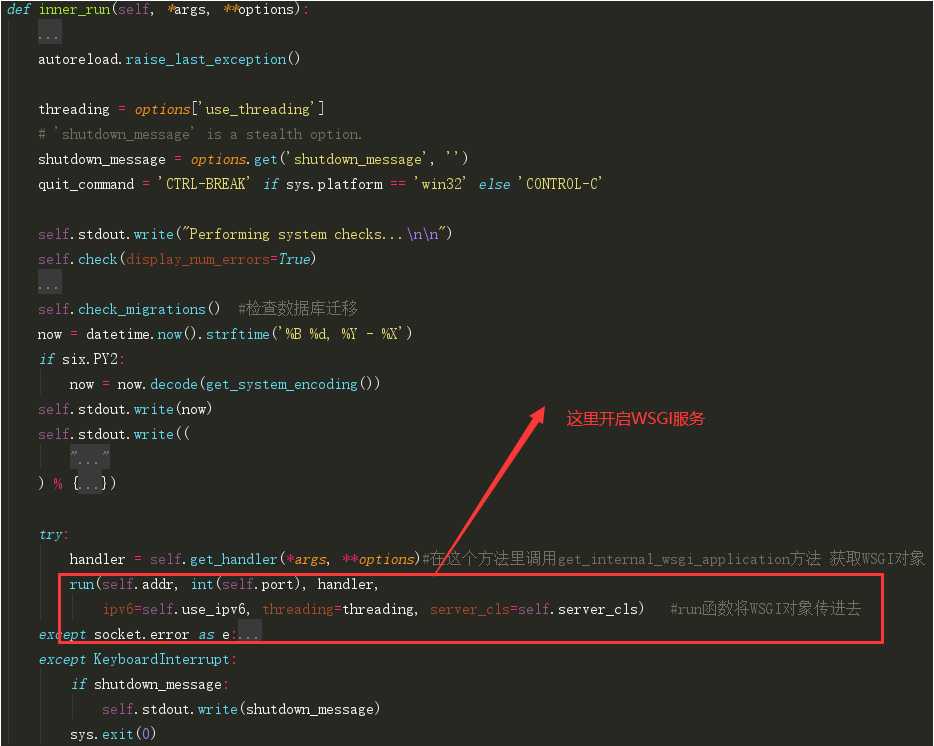Click datetime.now() call

click(141, 334)
